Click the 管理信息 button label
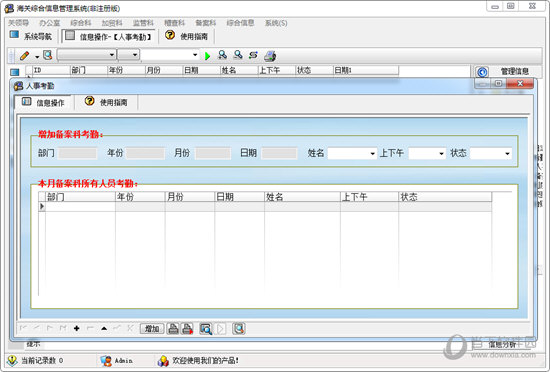The height and width of the screenshot is (372, 550). pyautogui.click(x=514, y=72)
